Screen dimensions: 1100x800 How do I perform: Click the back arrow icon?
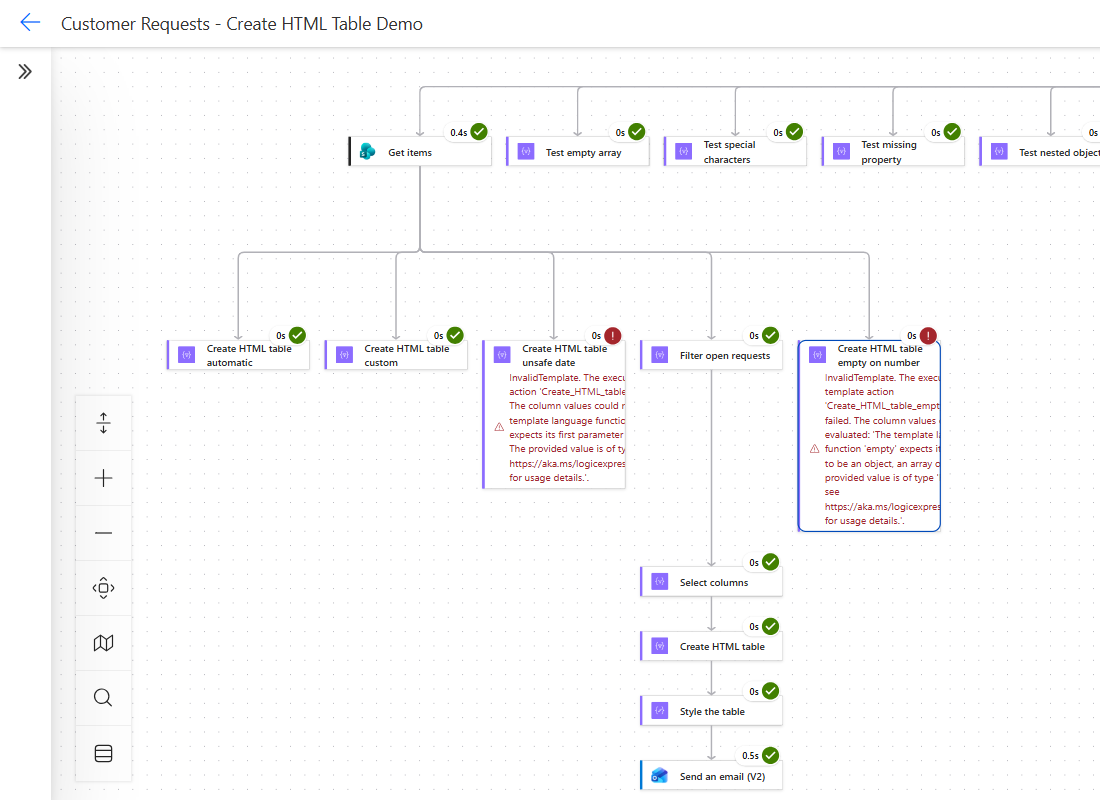(x=30, y=22)
